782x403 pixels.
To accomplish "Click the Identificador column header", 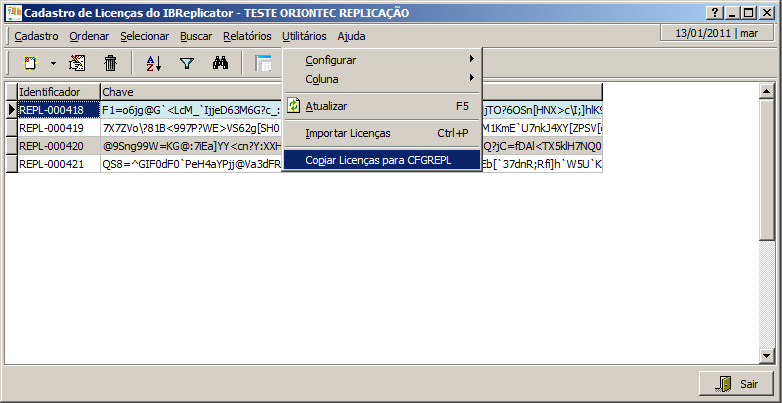I will (58, 92).
